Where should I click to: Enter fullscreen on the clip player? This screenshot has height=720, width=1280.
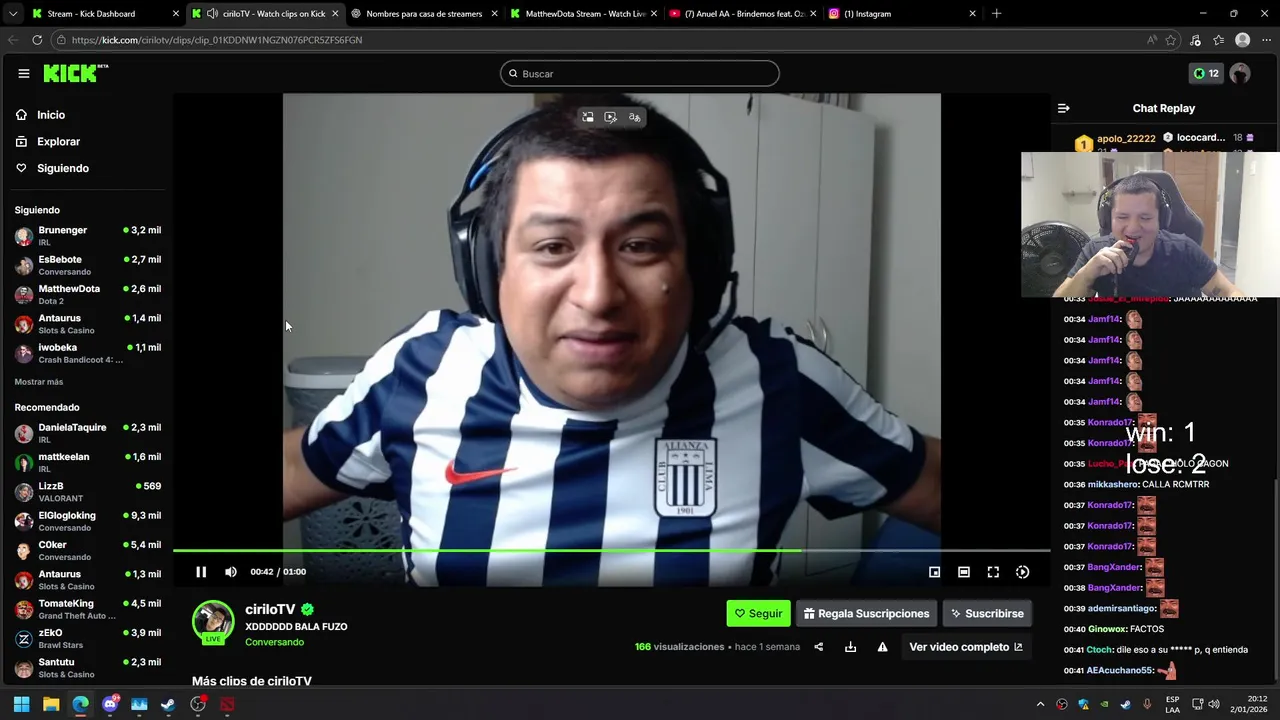click(x=993, y=572)
